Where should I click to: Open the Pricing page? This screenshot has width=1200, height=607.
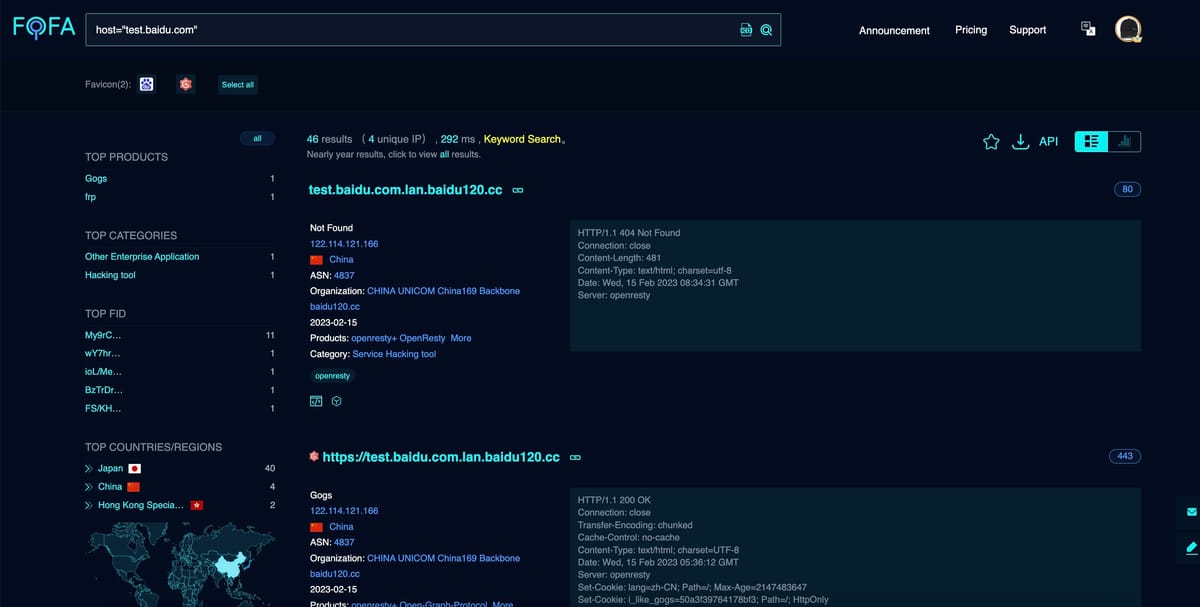click(970, 30)
